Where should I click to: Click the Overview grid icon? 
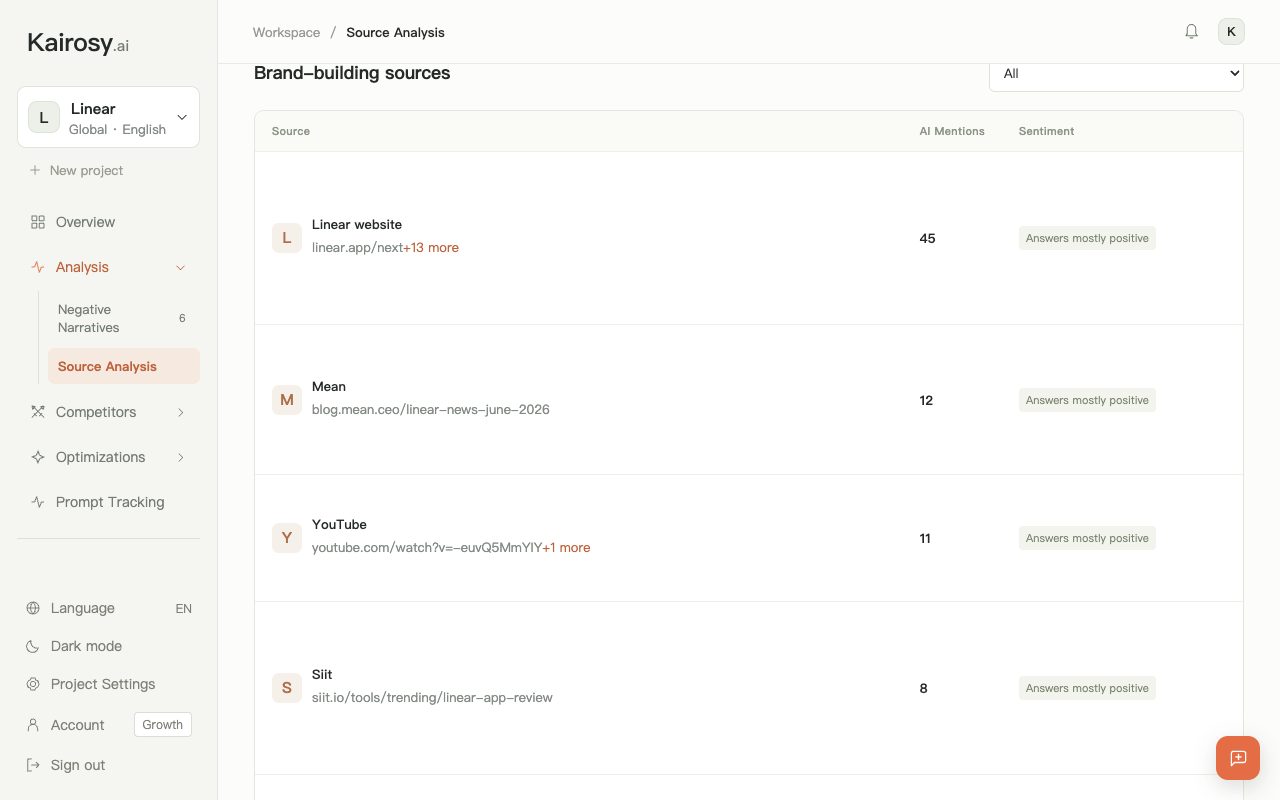click(x=38, y=222)
